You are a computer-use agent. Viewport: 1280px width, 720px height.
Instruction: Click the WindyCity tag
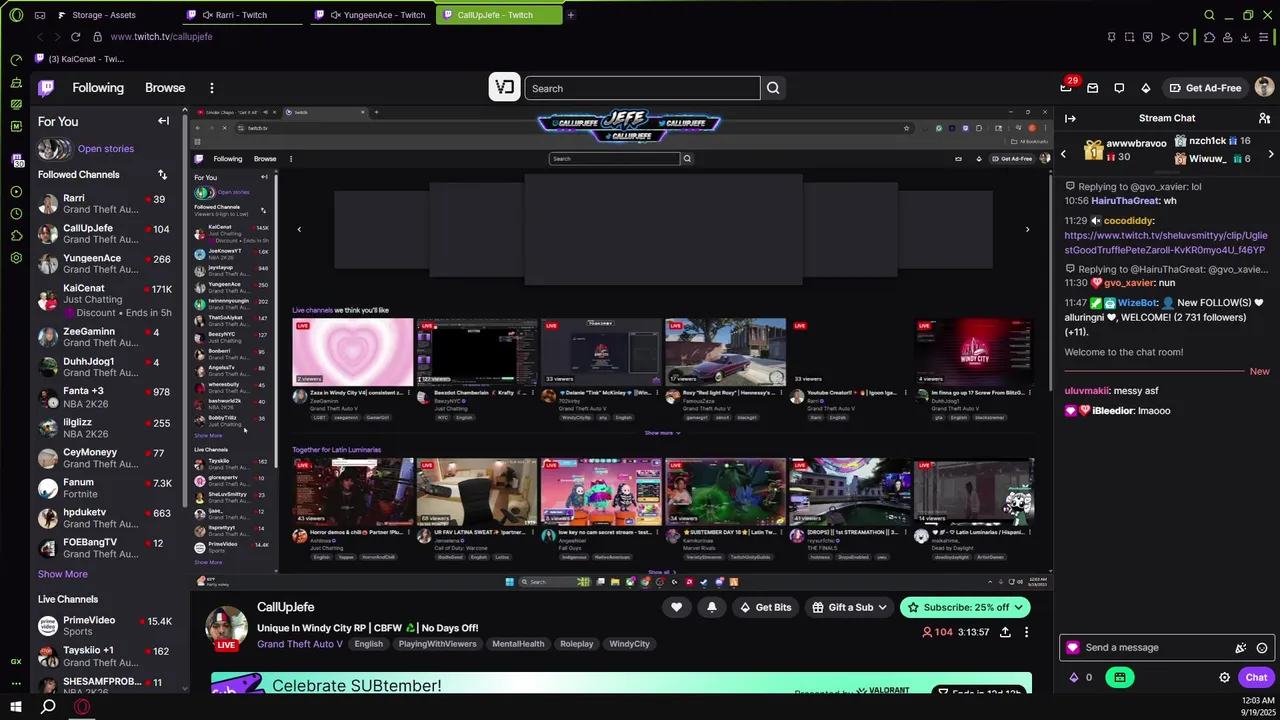pos(629,644)
